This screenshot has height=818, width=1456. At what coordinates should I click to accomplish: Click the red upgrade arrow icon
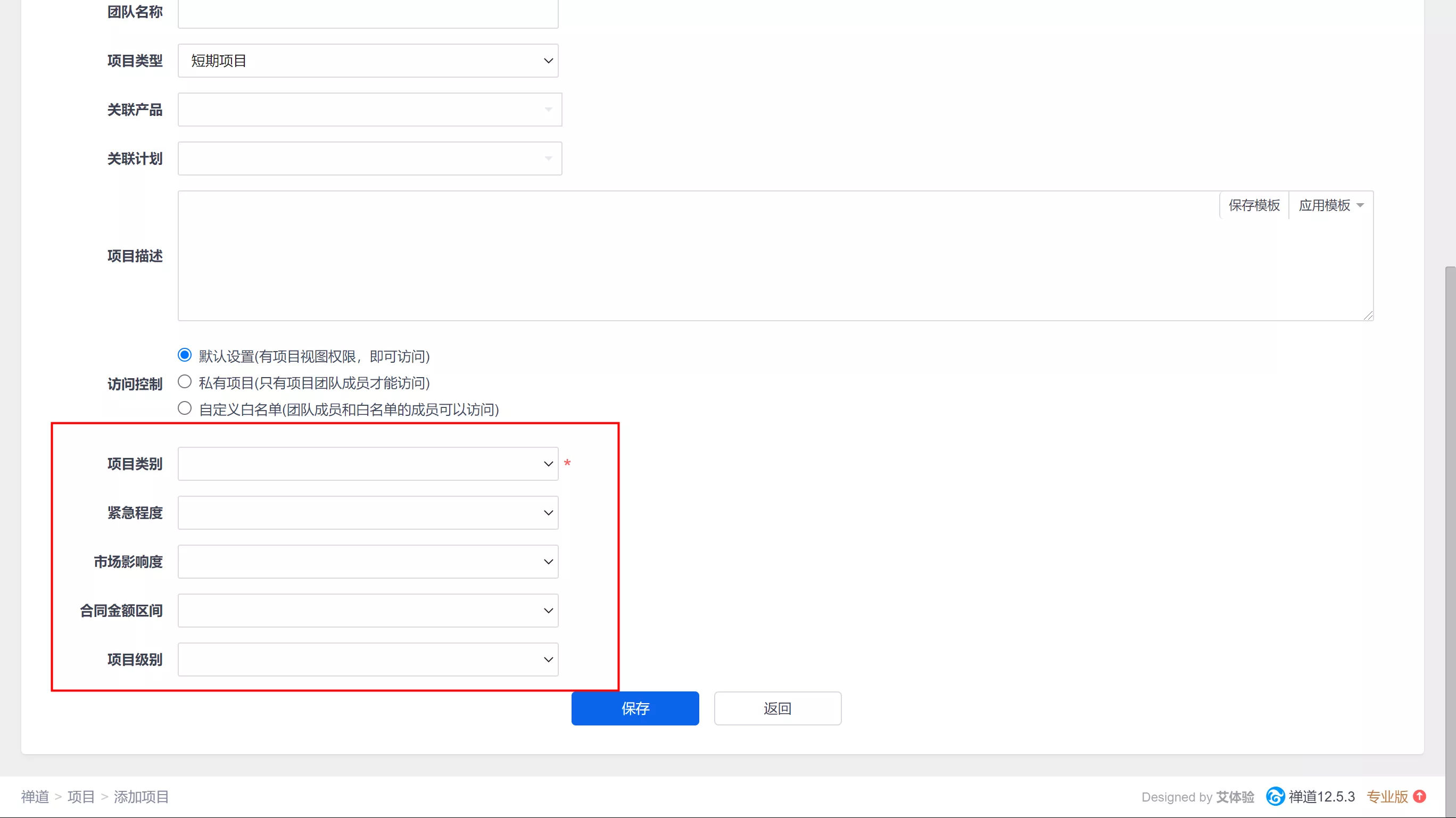pyautogui.click(x=1419, y=797)
